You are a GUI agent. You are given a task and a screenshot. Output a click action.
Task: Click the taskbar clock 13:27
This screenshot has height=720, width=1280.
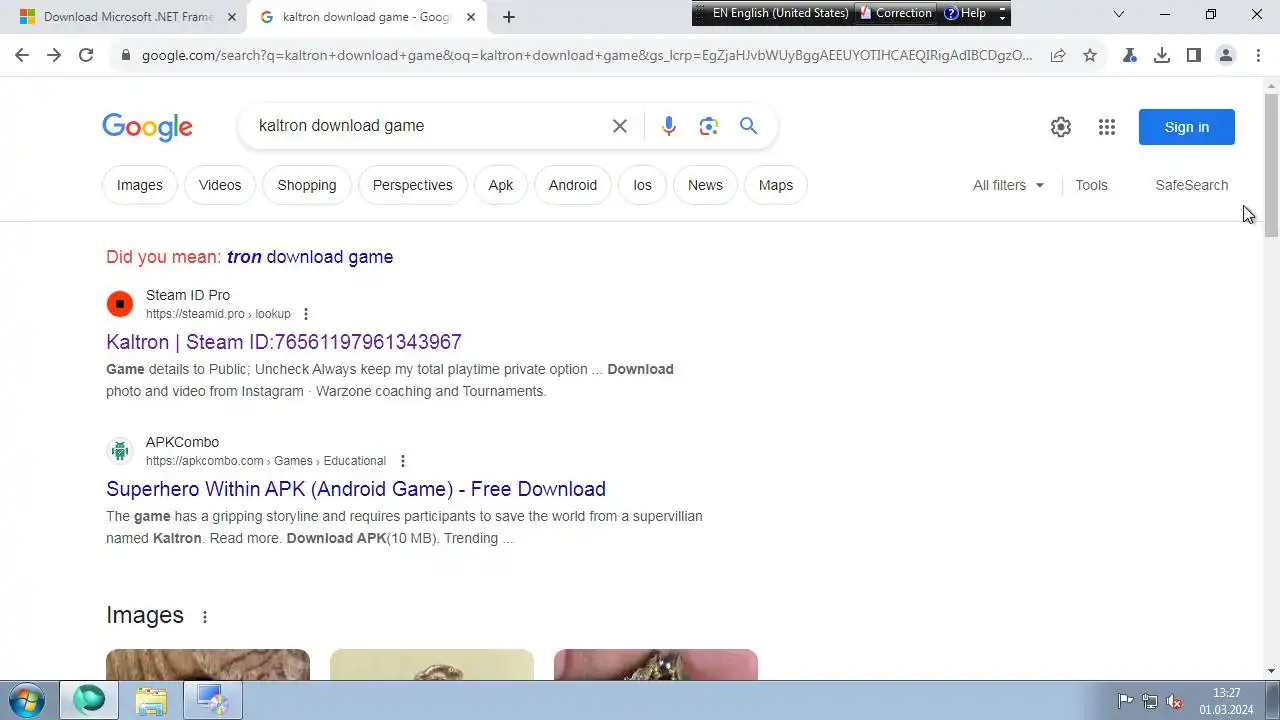[1227, 693]
